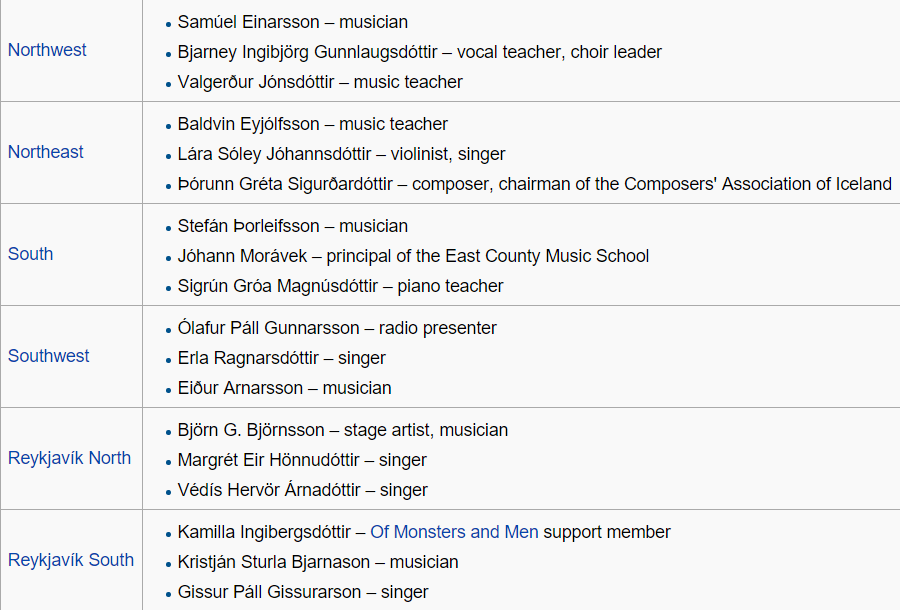
Task: Click on Valgerður Jónsdóttir's list entry
Action: (x=257, y=82)
